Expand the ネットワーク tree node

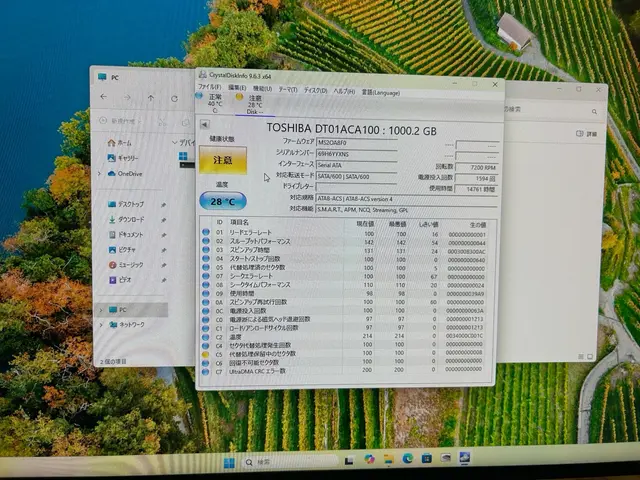click(100, 324)
